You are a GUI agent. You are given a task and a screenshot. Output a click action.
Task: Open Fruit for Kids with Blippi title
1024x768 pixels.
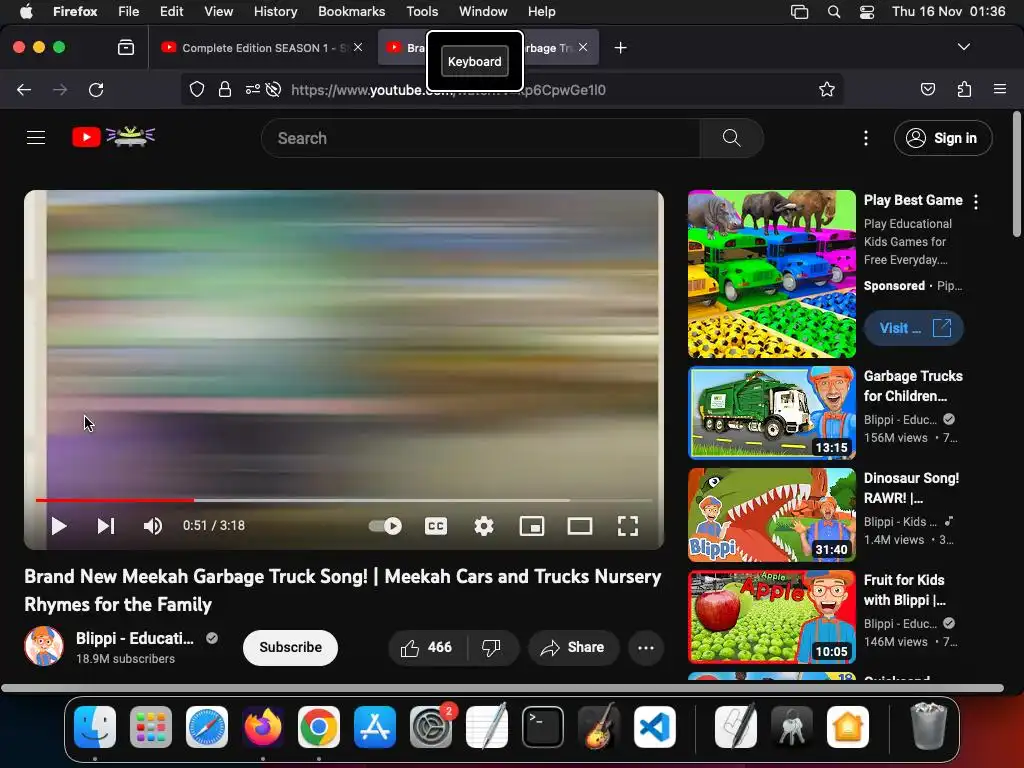pos(904,590)
